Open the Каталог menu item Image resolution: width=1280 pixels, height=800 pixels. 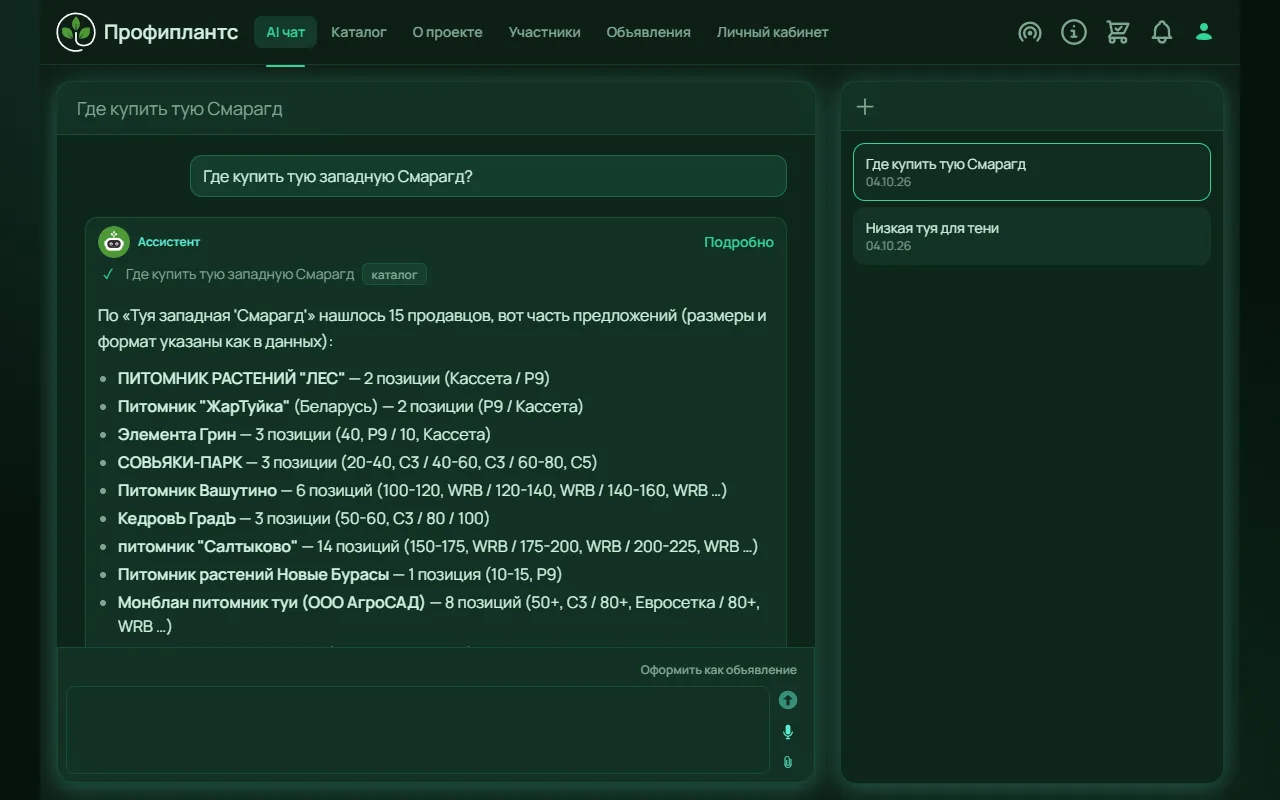(359, 32)
